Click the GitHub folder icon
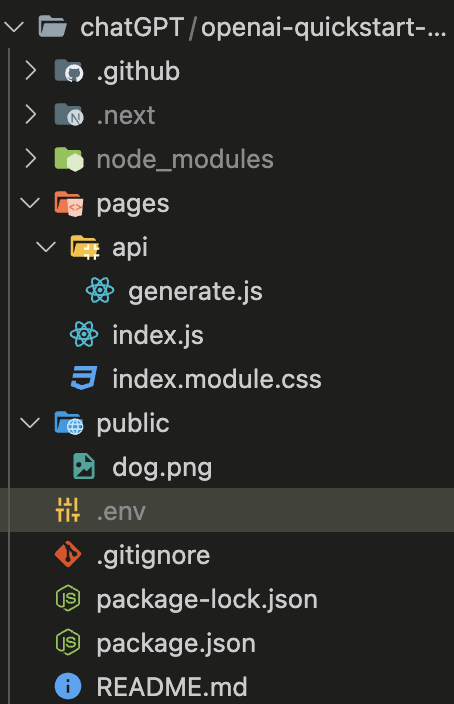This screenshot has height=704, width=454. click(x=69, y=71)
